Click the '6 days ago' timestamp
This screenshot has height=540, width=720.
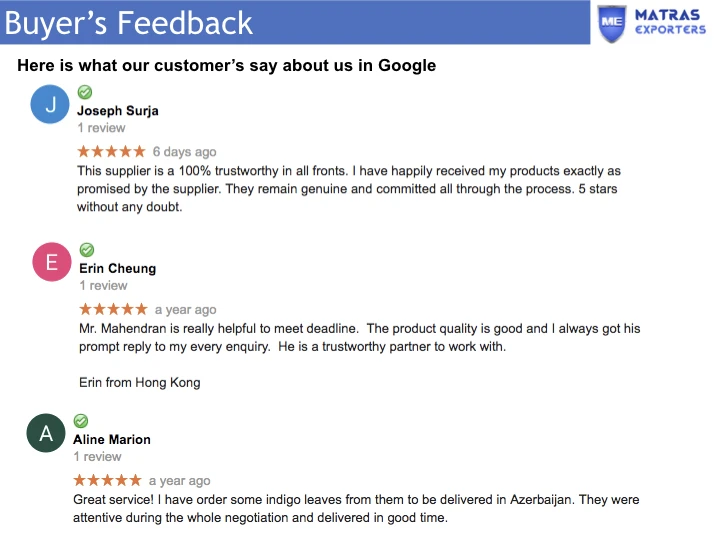(184, 152)
